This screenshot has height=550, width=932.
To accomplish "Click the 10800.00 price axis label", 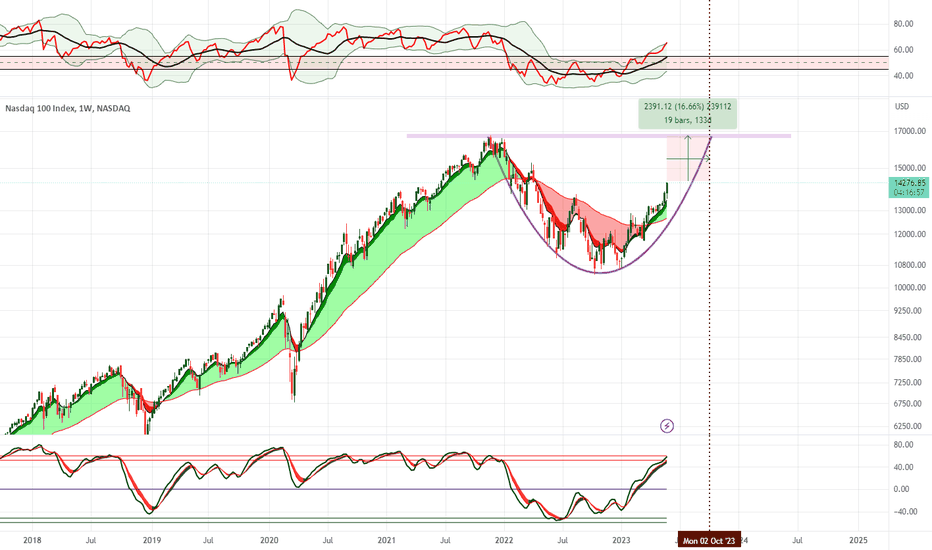I will pos(909,265).
